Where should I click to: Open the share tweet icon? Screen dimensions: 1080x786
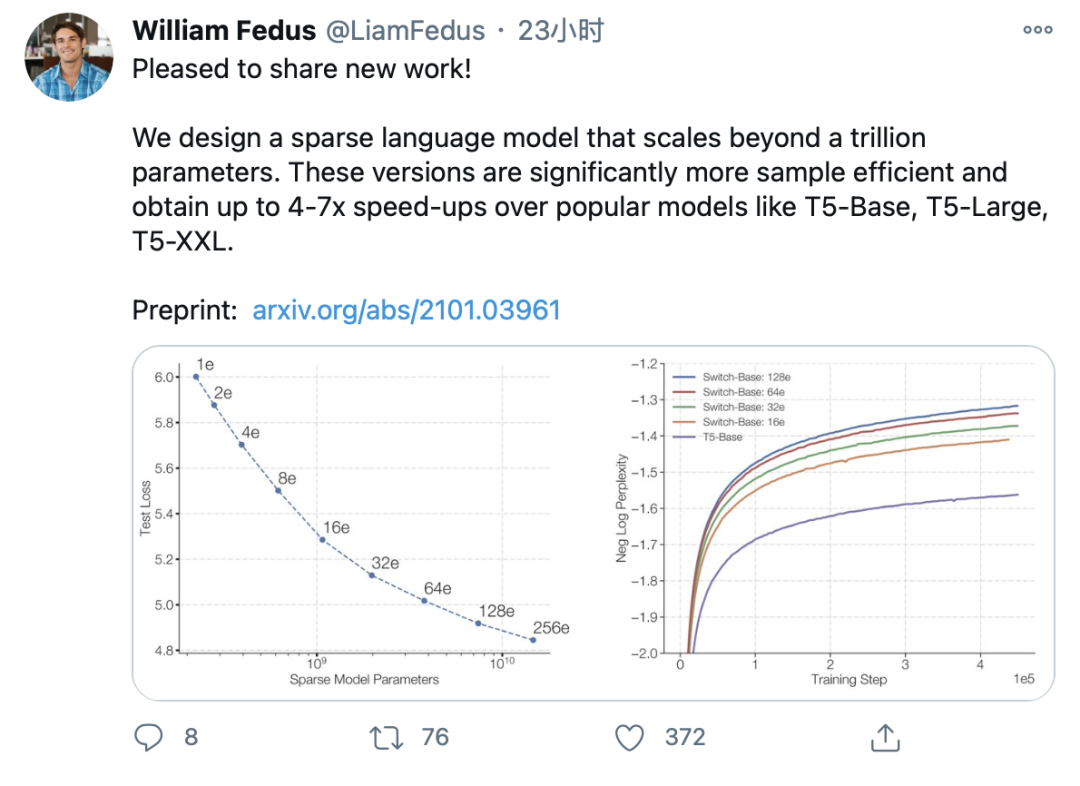pyautogui.click(x=885, y=737)
